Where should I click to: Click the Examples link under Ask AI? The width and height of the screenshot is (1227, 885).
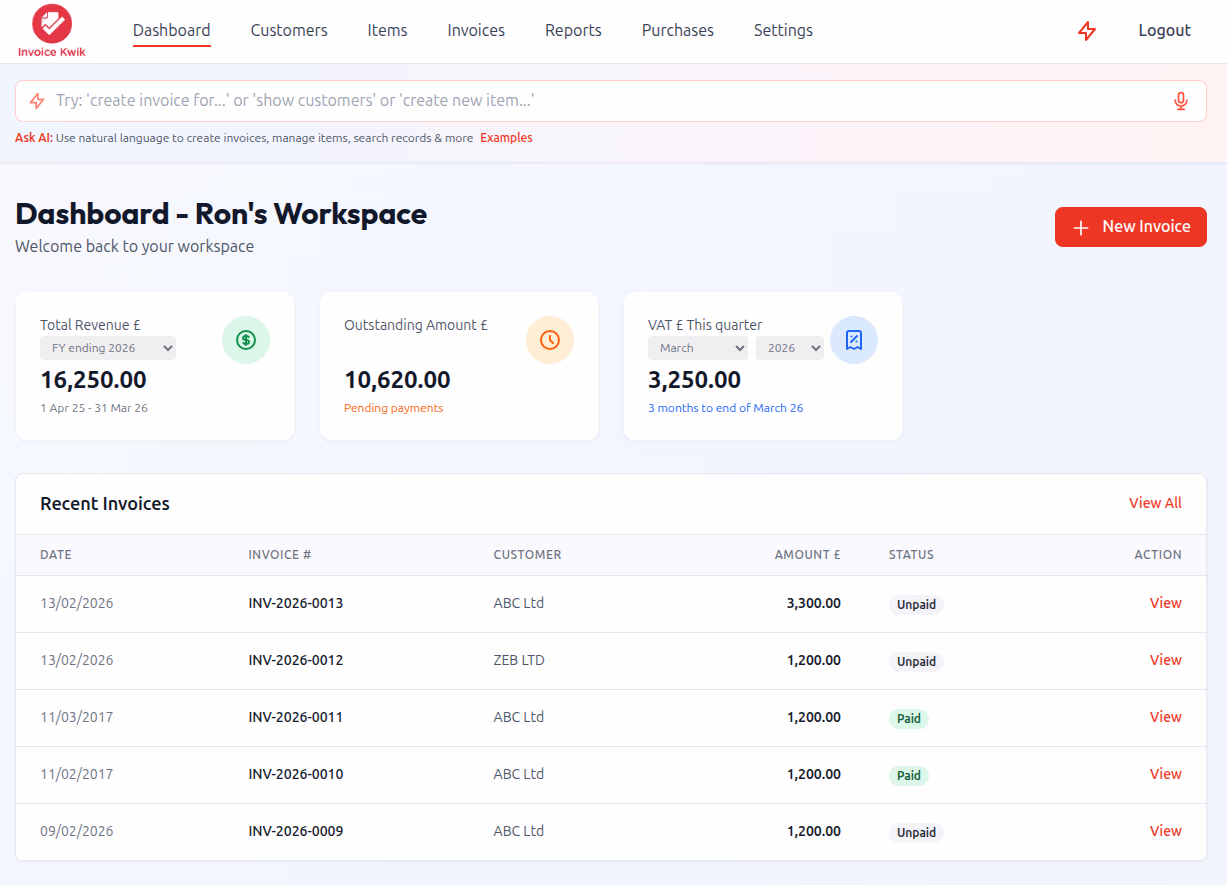(x=506, y=138)
